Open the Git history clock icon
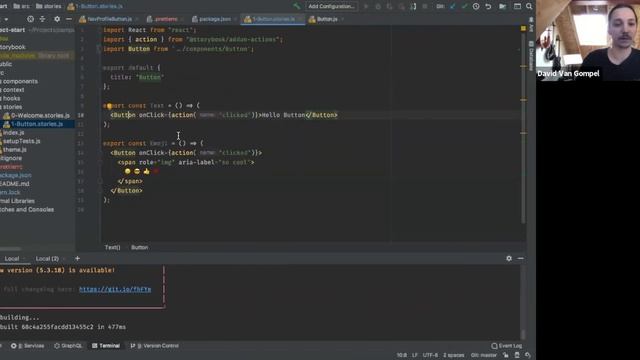The image size is (640, 360). (x=476, y=7)
